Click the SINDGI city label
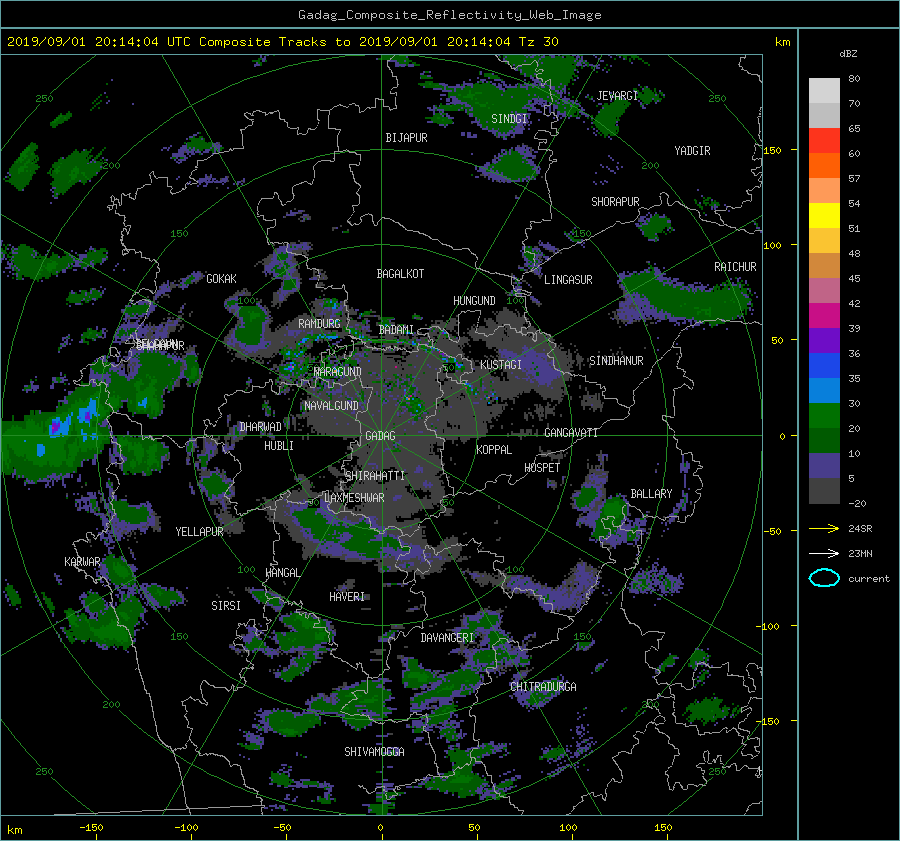900x841 pixels. [509, 119]
